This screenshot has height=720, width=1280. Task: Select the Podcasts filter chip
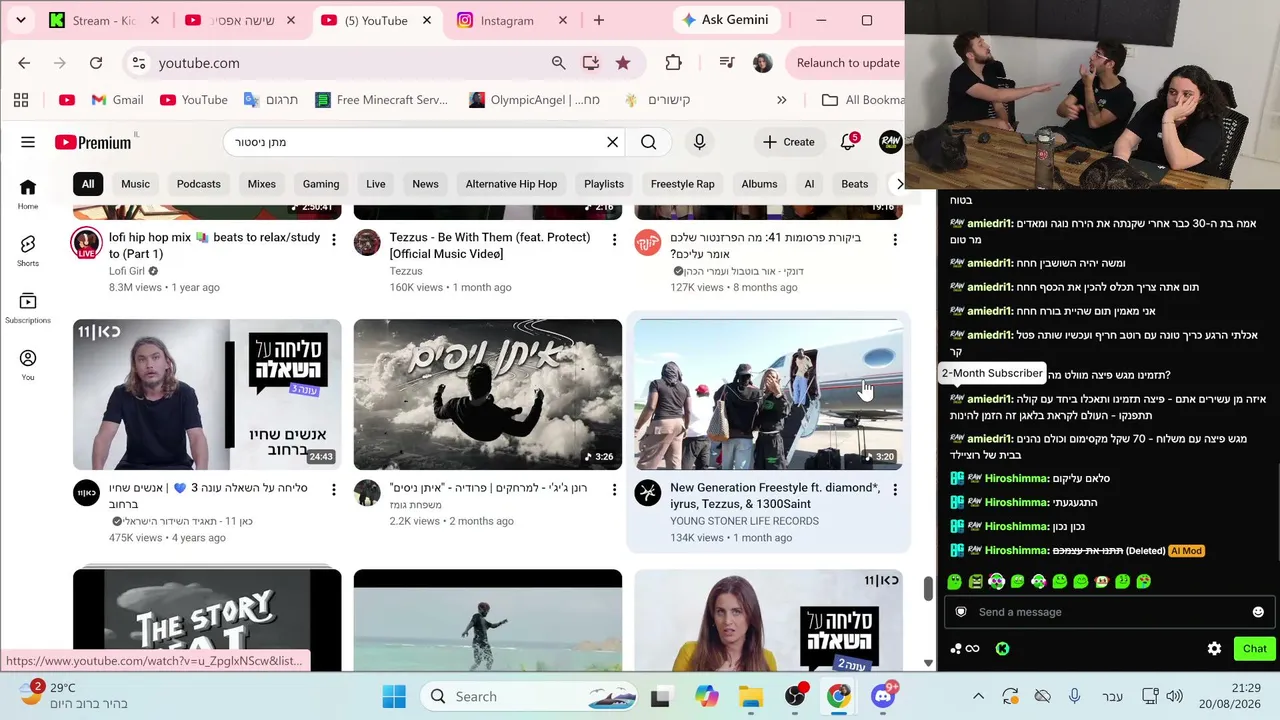pos(199,184)
